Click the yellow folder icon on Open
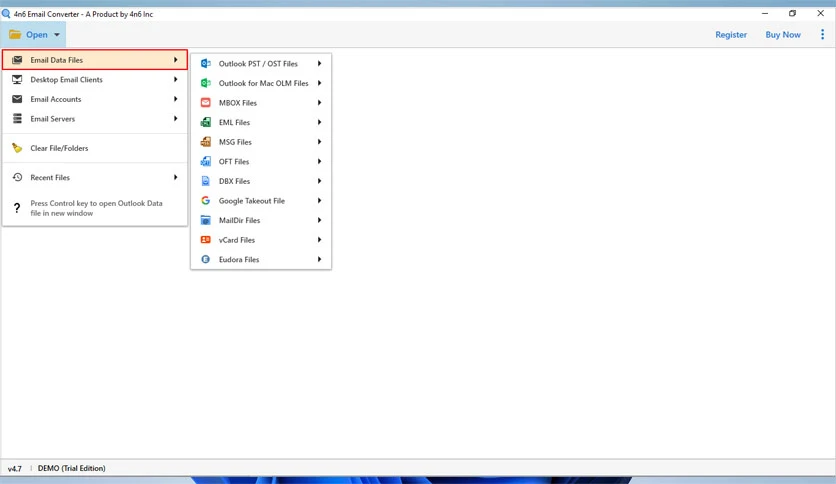Image resolution: width=836 pixels, height=484 pixels. (x=15, y=35)
